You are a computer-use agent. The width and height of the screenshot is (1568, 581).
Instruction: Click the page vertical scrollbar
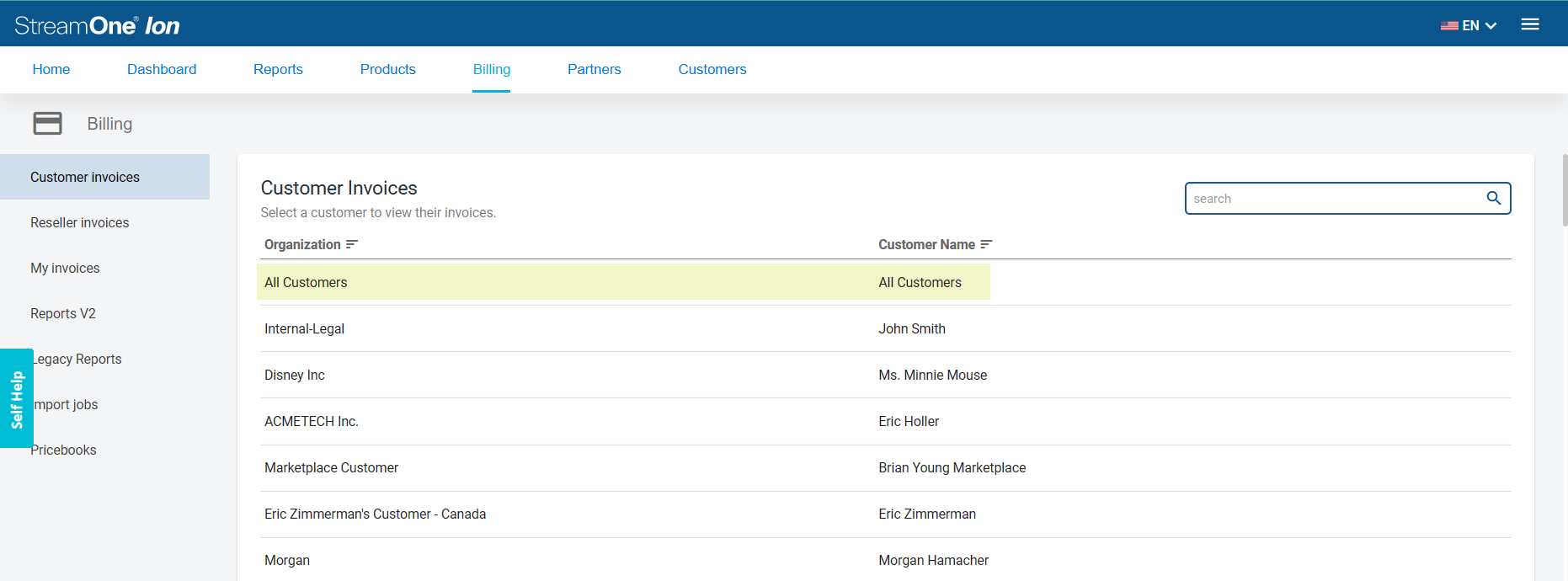pos(1564,189)
